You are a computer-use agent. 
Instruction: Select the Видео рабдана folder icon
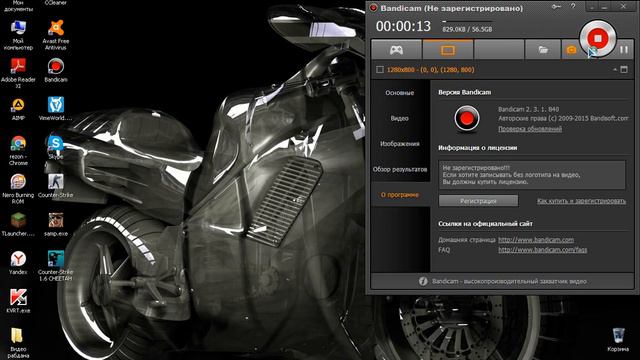(18, 343)
